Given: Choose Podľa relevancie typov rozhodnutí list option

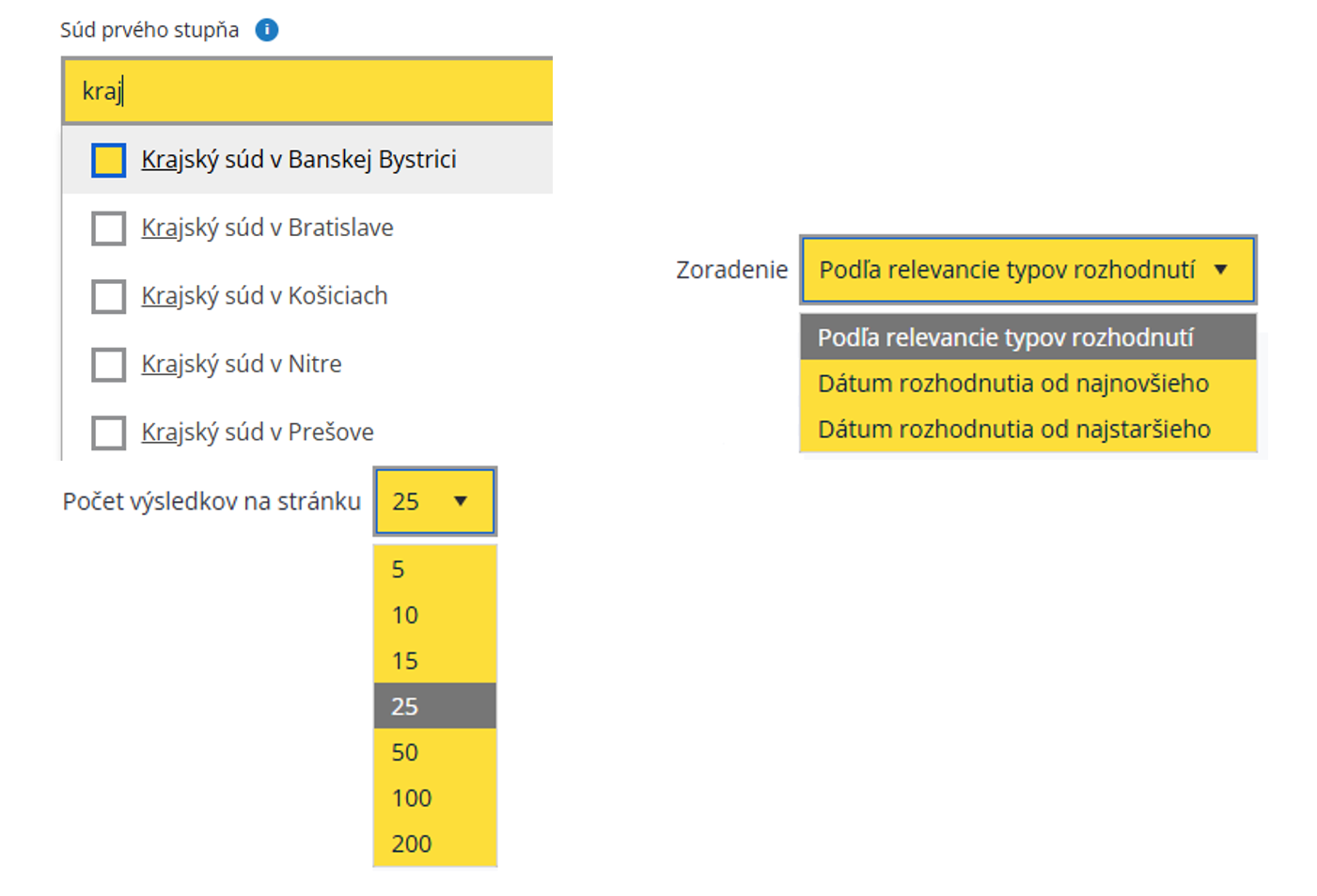Looking at the screenshot, I should pyautogui.click(x=1006, y=338).
